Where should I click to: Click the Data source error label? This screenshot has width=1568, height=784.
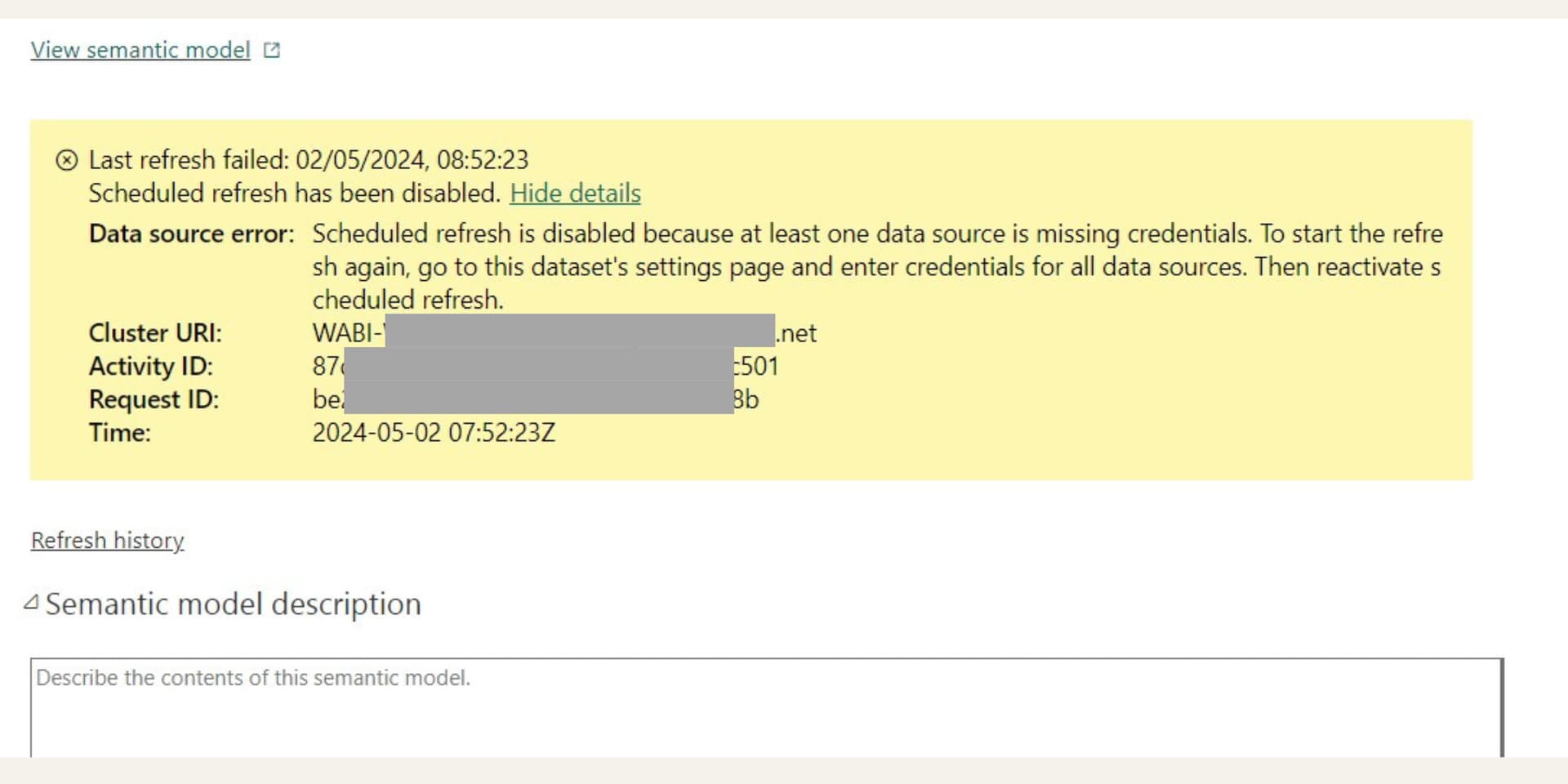(x=191, y=234)
